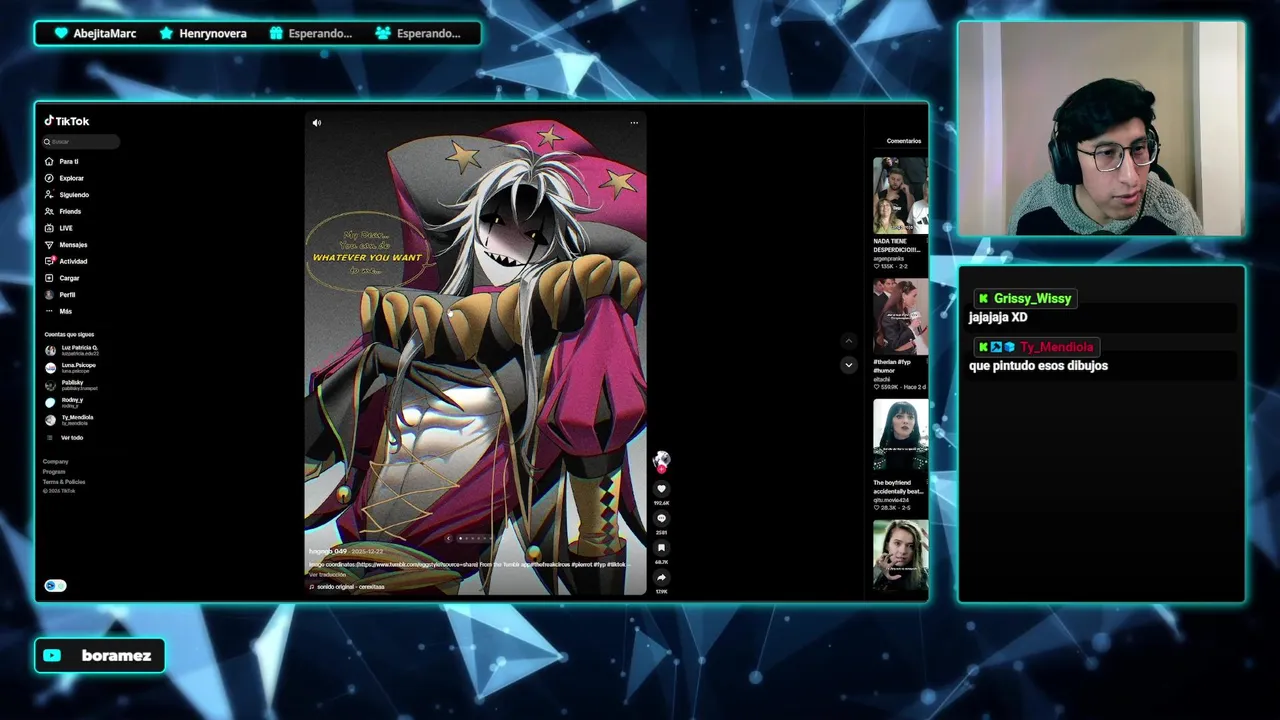Image resolution: width=1280 pixels, height=720 pixels.
Task: Save the video with the bookmark icon
Action: 661,548
